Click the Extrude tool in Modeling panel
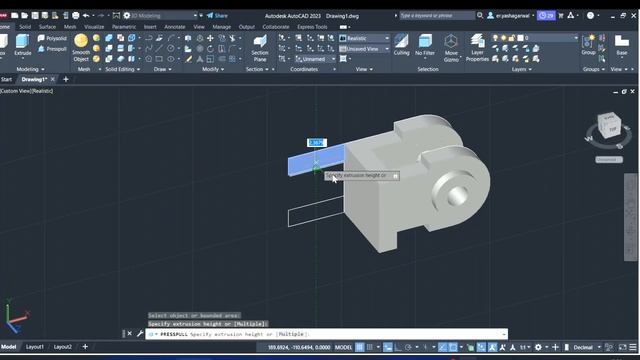This screenshot has height=360, width=640. pyautogui.click(x=22, y=45)
